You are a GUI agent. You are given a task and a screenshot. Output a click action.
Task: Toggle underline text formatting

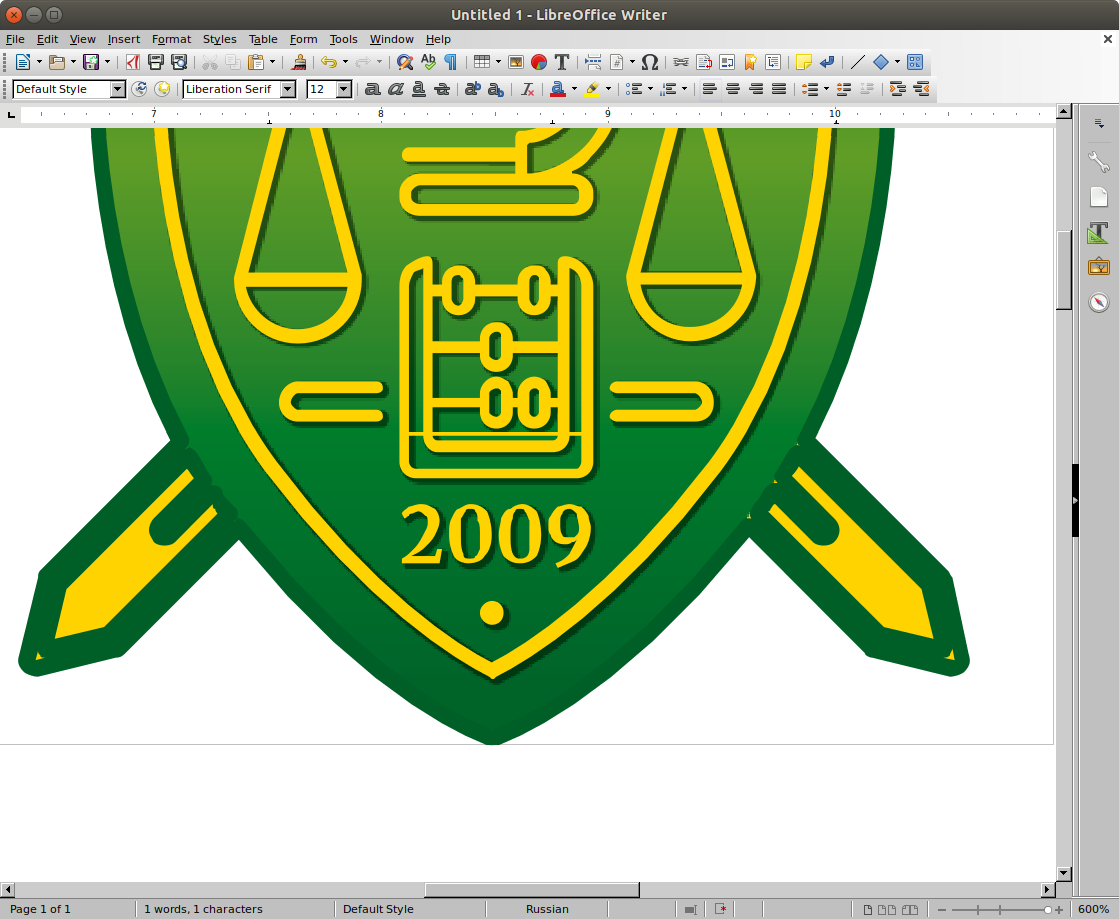pyautogui.click(x=419, y=89)
